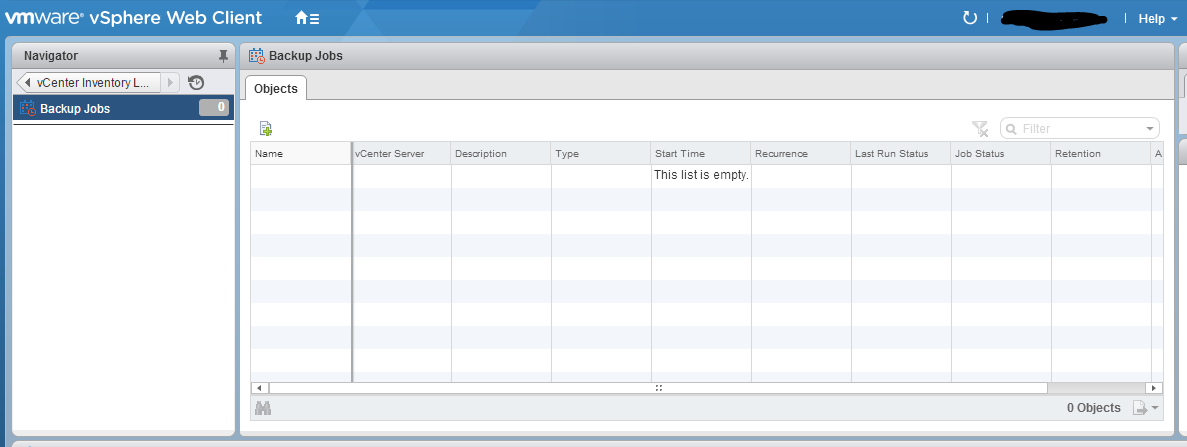Image resolution: width=1187 pixels, height=447 pixels.
Task: Sort by Job Status column header
Action: (x=1000, y=154)
